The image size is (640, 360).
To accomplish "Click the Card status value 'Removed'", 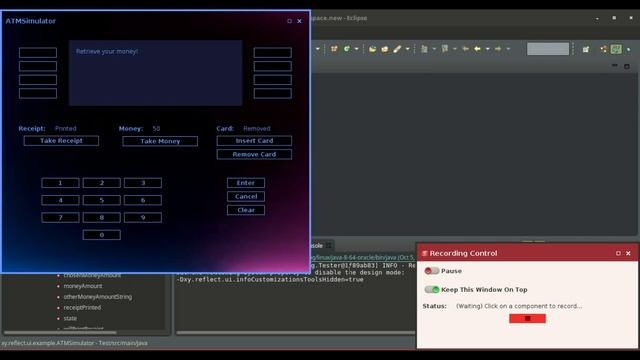I will 257,129.
